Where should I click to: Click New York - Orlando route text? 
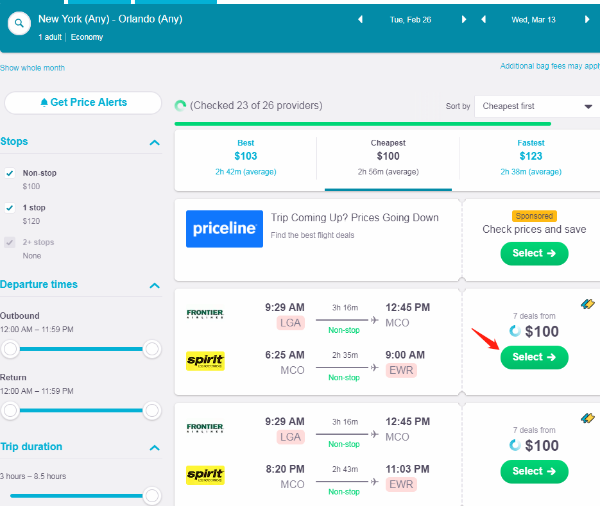(110, 19)
